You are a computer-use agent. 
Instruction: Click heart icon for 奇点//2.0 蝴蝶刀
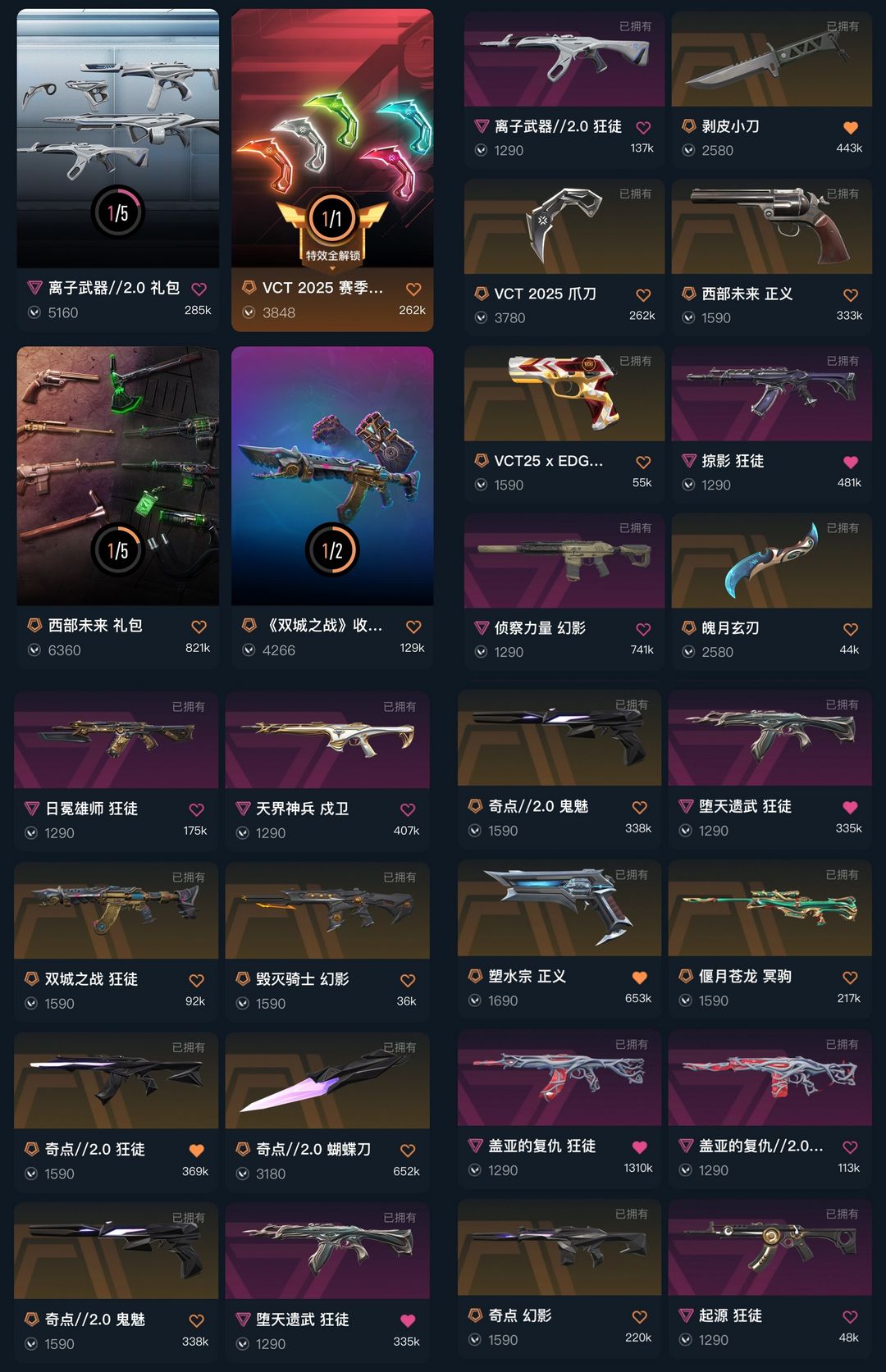click(408, 1151)
